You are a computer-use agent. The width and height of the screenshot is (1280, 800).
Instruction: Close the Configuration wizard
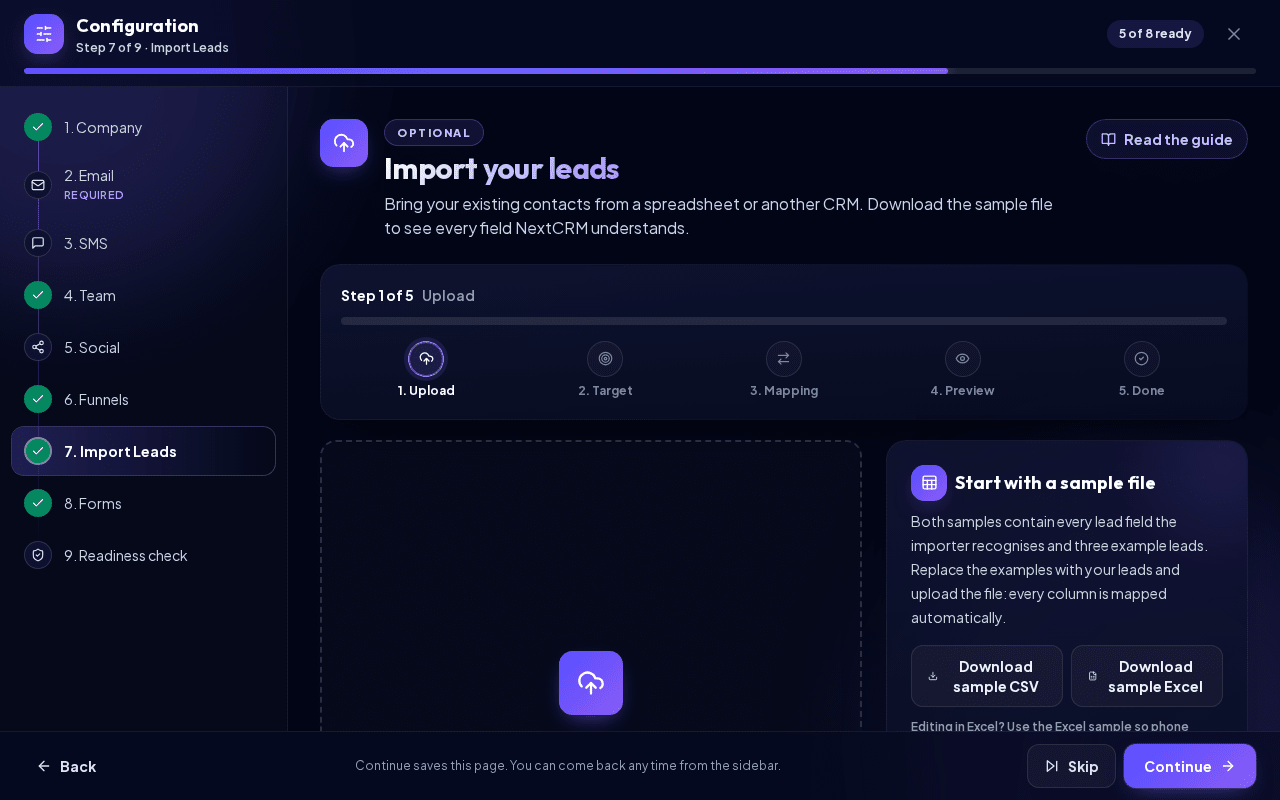tap(1234, 34)
